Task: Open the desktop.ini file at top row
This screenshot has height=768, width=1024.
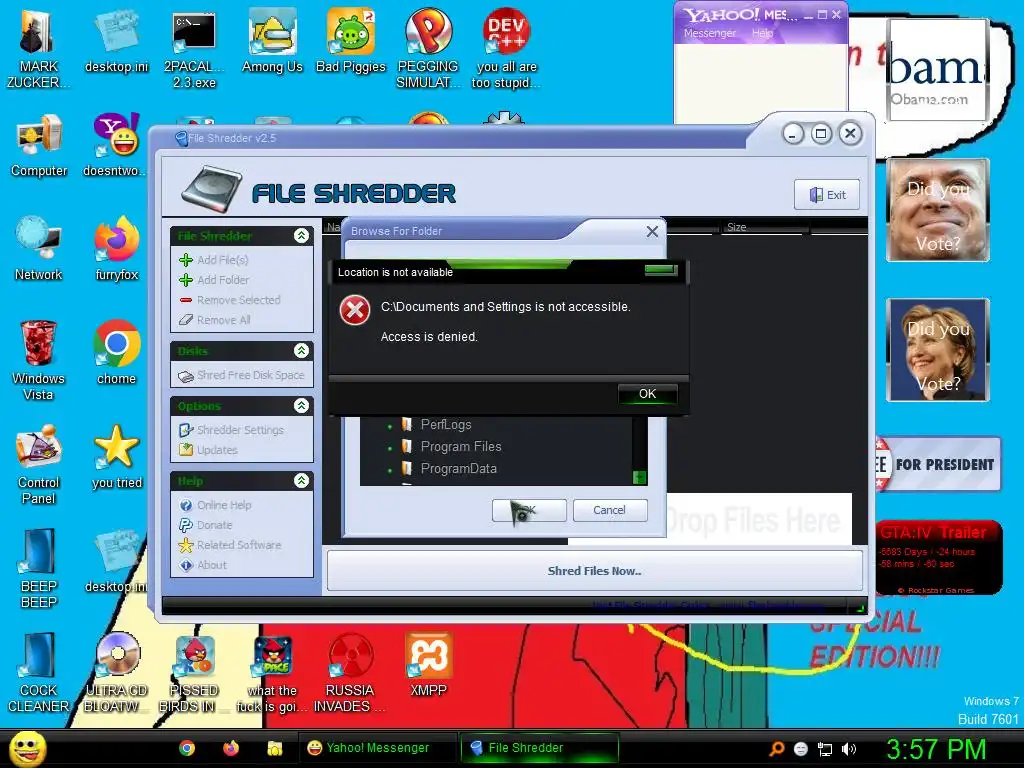Action: (116, 42)
